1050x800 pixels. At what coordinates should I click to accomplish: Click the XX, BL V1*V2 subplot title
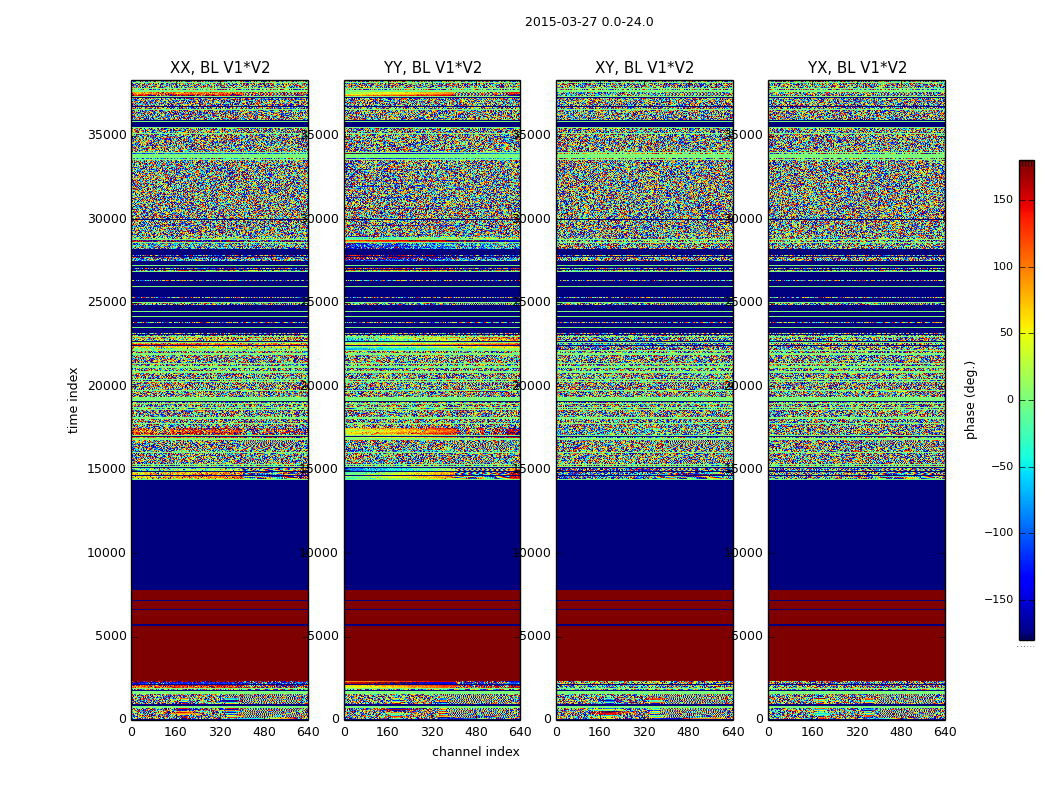click(x=220, y=68)
